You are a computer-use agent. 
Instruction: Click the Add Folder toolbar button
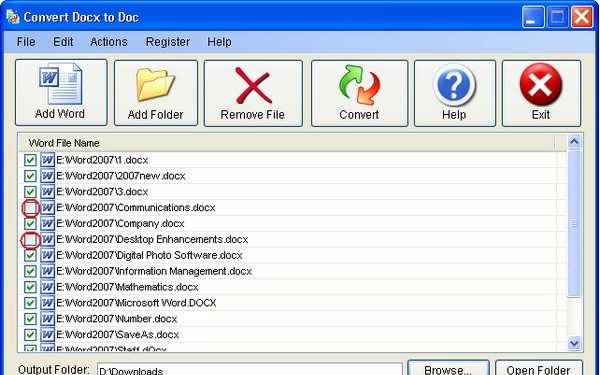point(156,93)
